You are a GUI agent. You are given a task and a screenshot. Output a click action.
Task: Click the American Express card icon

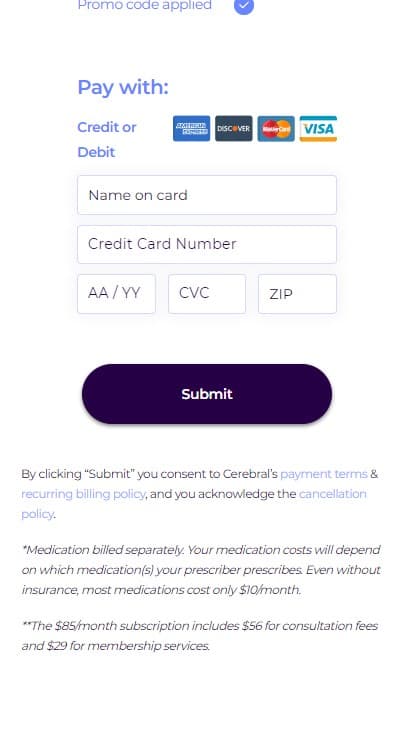click(191, 128)
